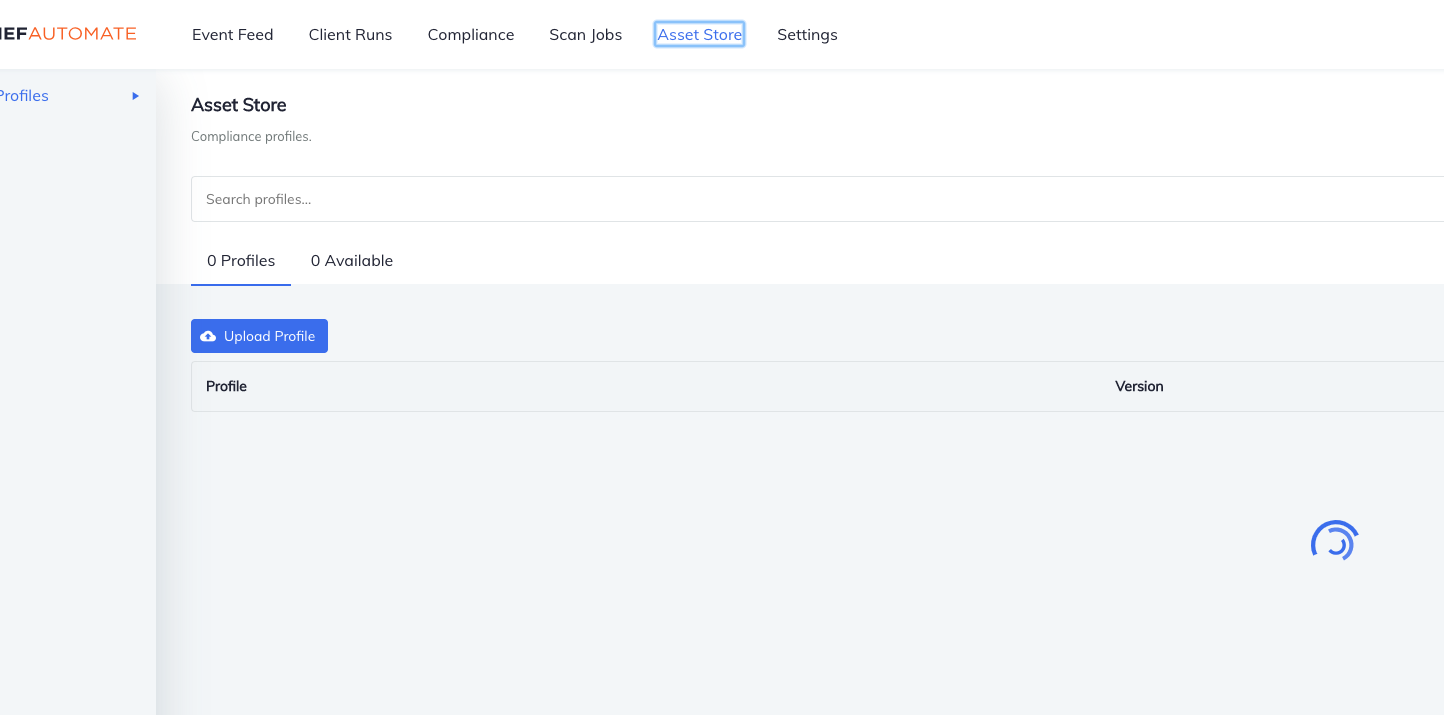Click the Version column header
1444x715 pixels.
(x=1139, y=386)
